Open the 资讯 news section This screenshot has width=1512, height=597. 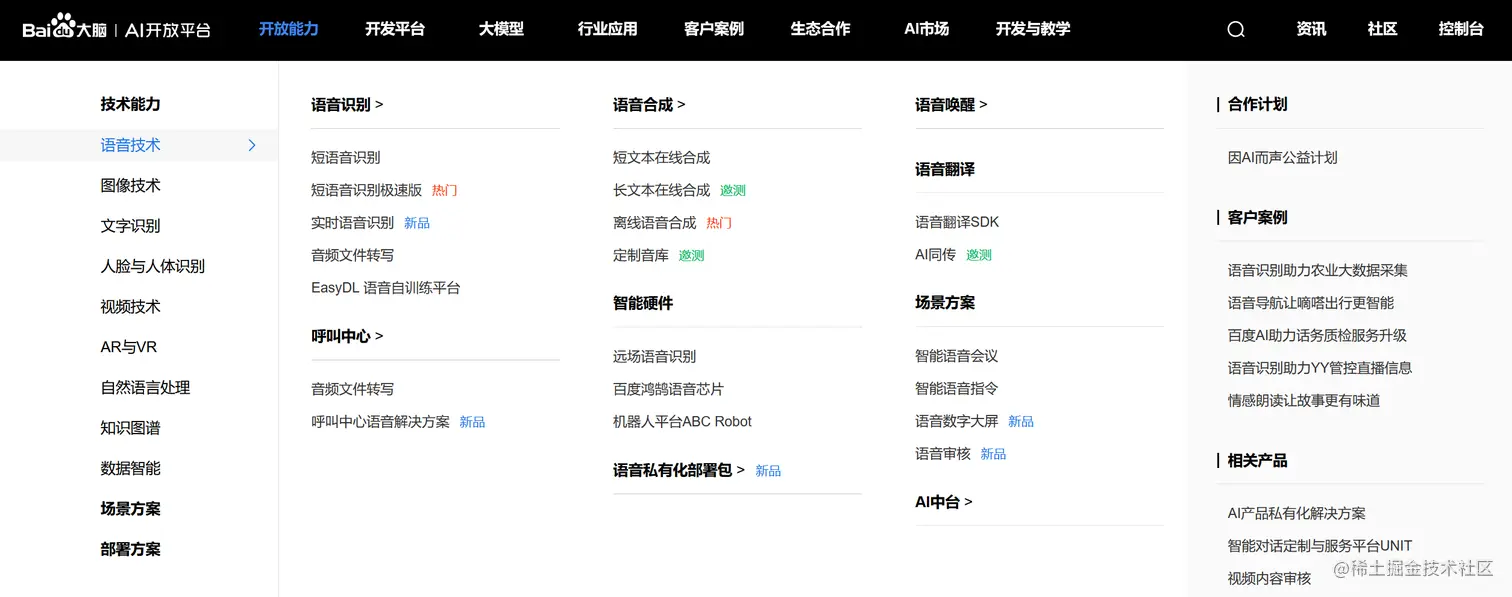click(1311, 29)
